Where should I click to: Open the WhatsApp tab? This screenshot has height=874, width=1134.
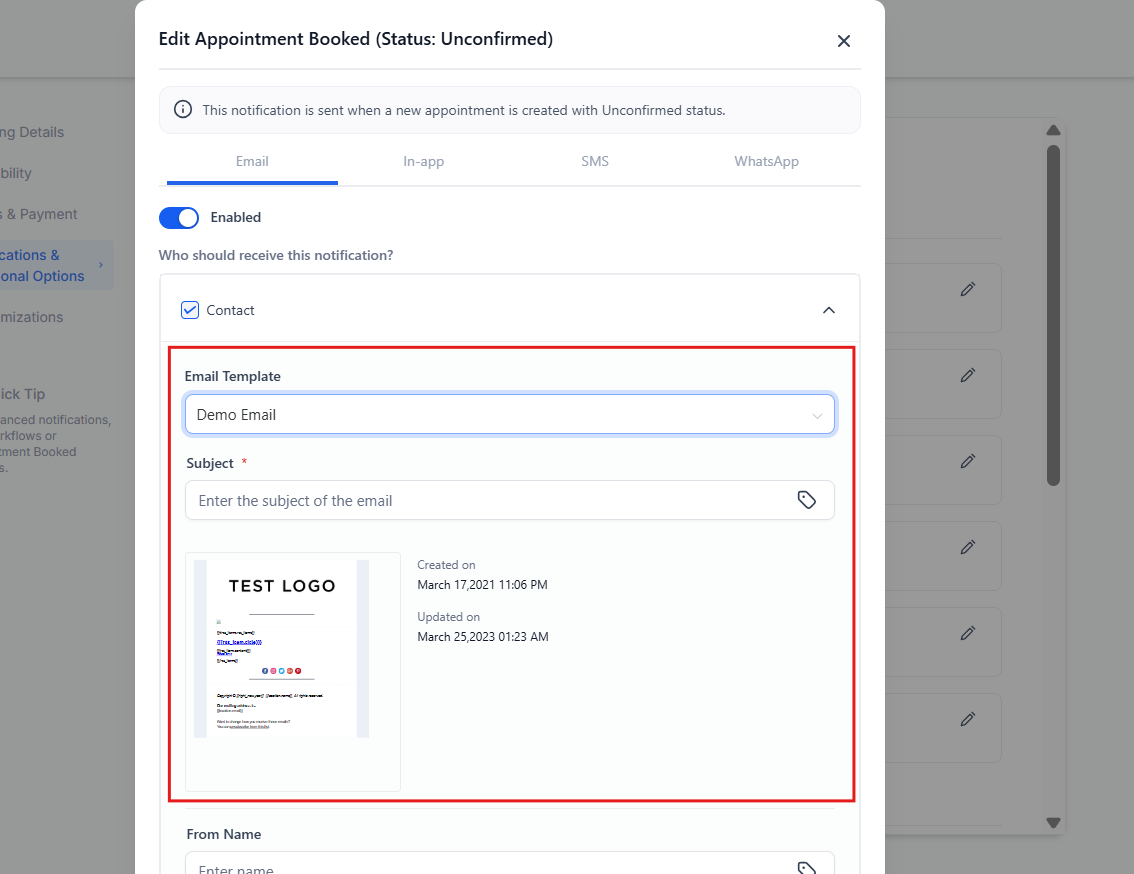(766, 161)
